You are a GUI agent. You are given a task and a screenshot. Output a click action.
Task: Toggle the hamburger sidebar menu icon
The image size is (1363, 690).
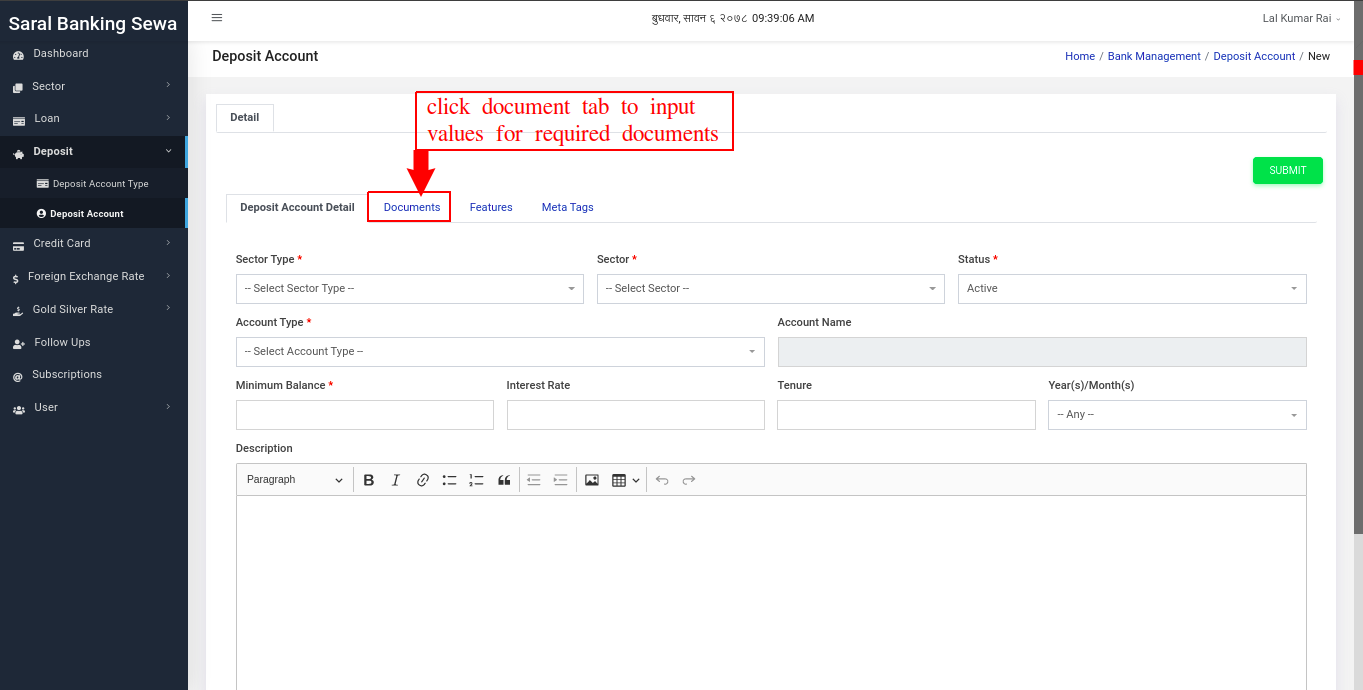217,18
